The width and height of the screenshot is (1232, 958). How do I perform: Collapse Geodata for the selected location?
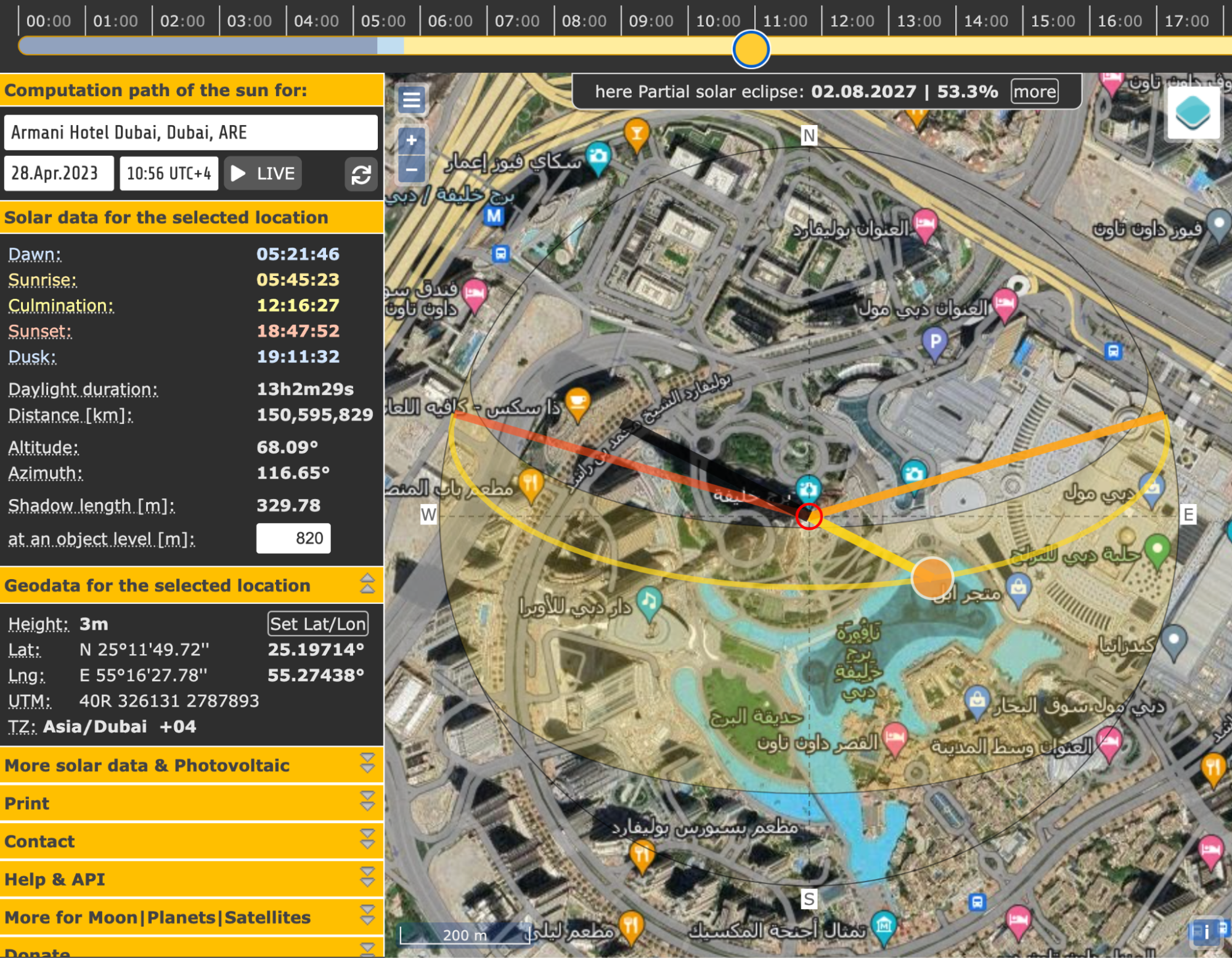pos(367,584)
